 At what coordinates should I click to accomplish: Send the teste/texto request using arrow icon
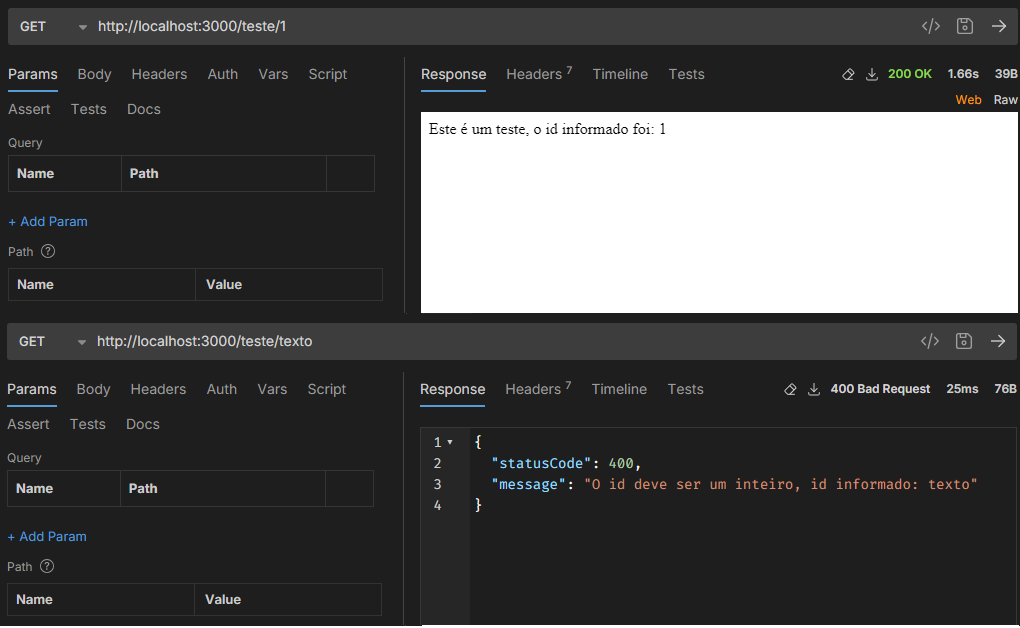[998, 341]
